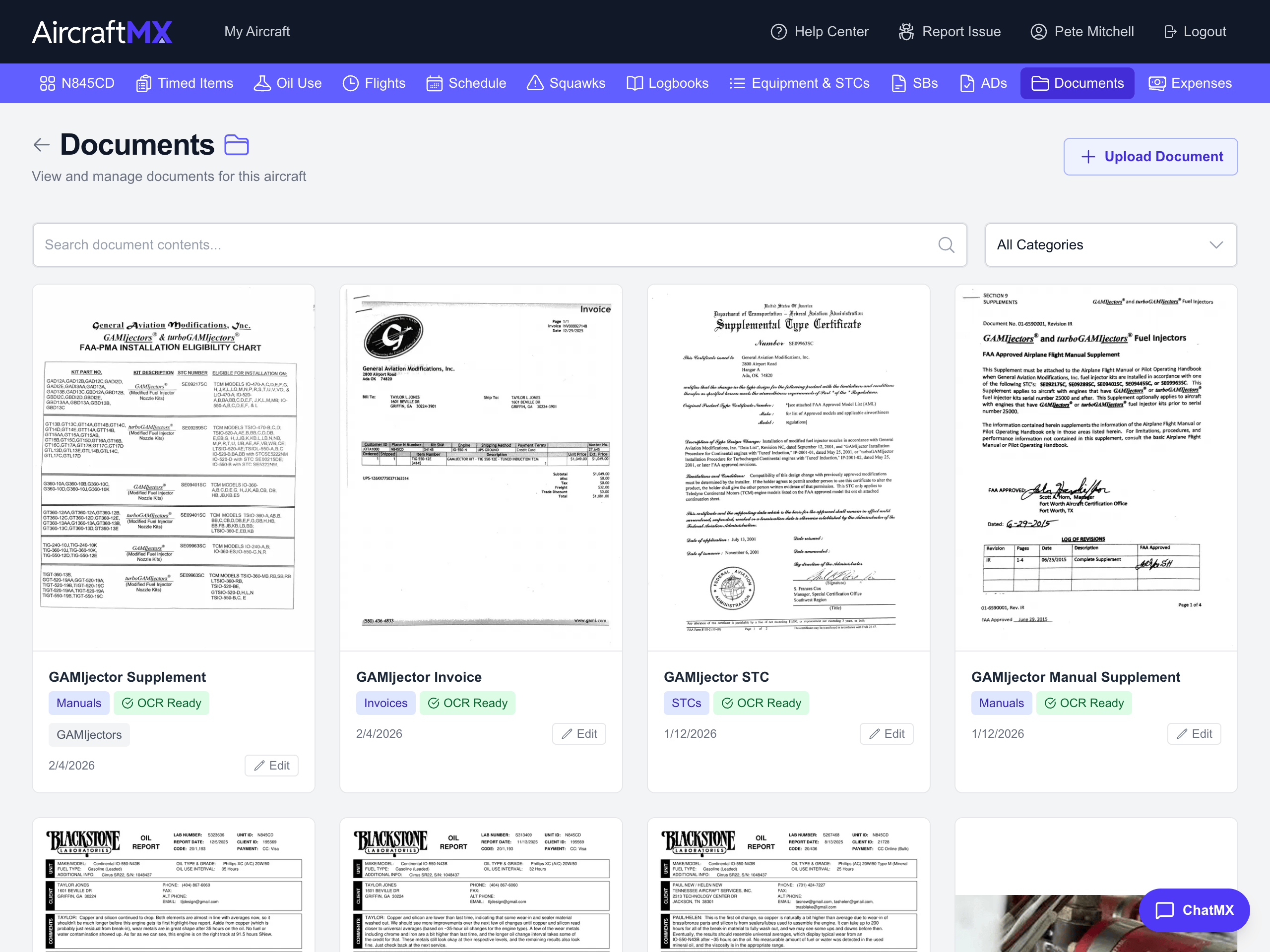
Task: Click the SBs document icon
Action: pyautogui.click(x=898, y=83)
